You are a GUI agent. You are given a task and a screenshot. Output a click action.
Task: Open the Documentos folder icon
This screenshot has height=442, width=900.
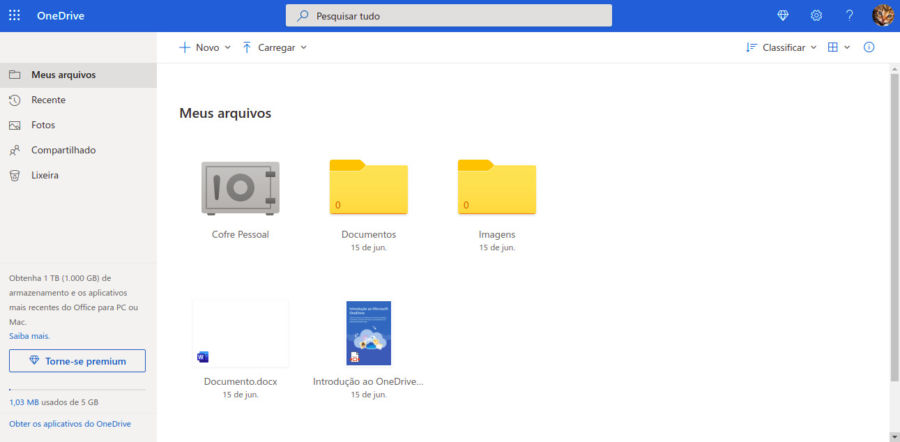click(x=368, y=187)
